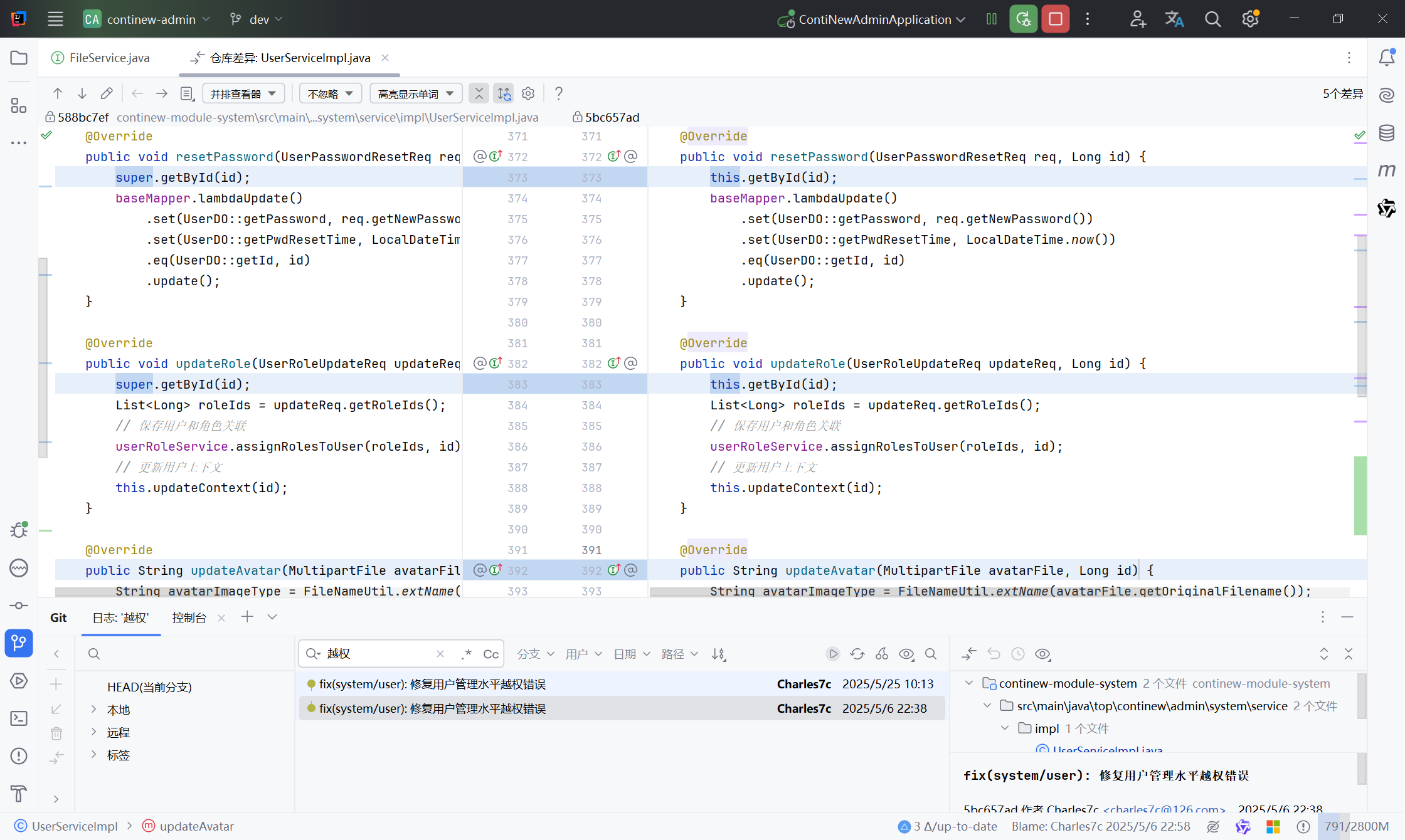Switch to the 控制台 tab

click(x=189, y=618)
